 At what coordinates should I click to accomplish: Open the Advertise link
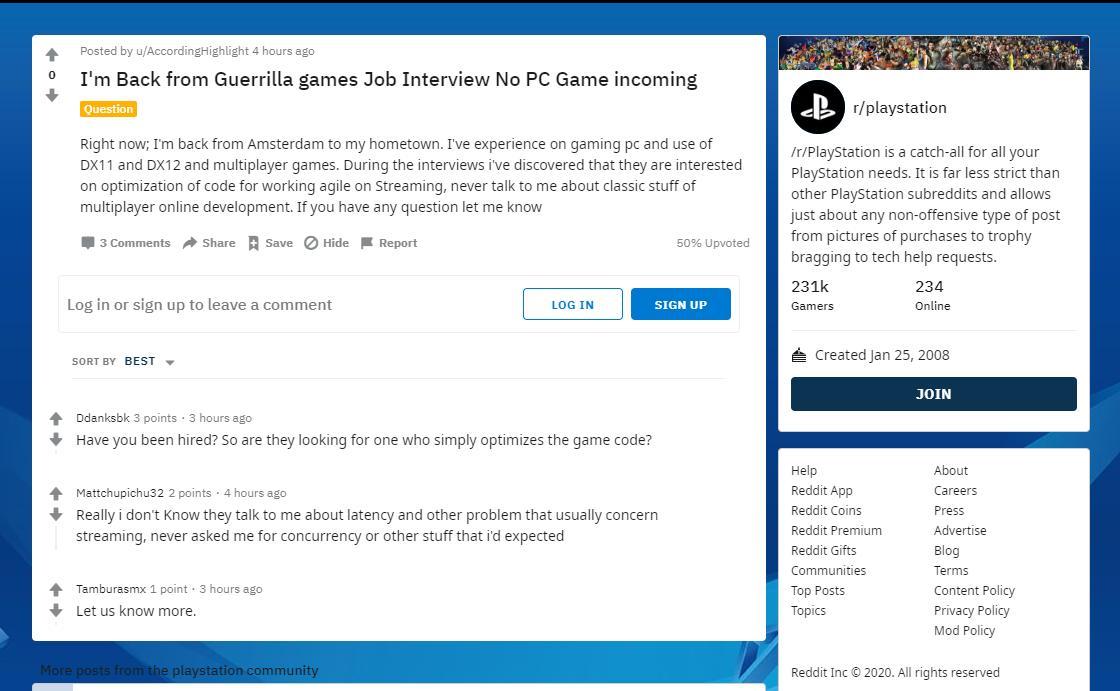[960, 531]
